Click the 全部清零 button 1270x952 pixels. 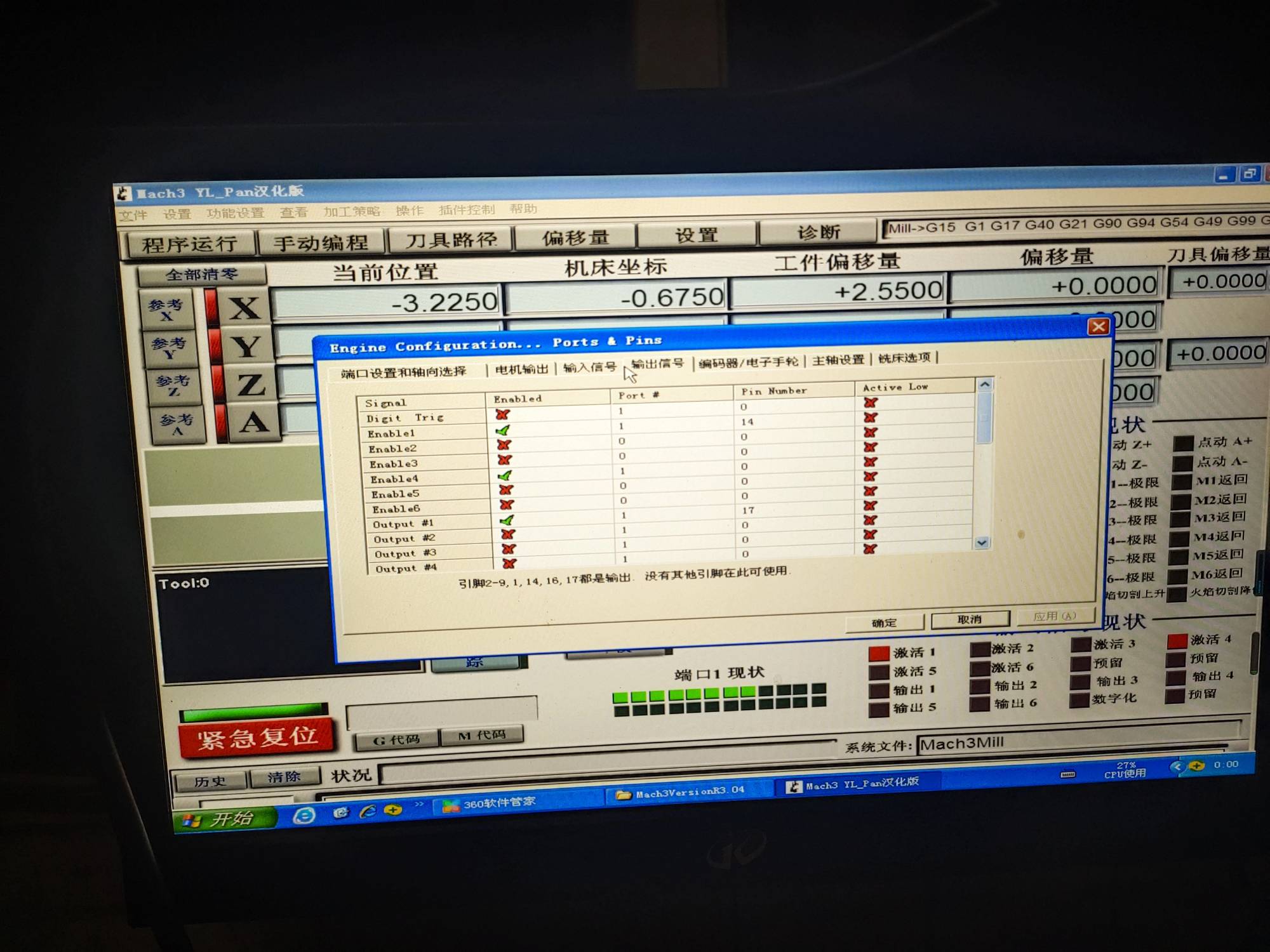[202, 275]
